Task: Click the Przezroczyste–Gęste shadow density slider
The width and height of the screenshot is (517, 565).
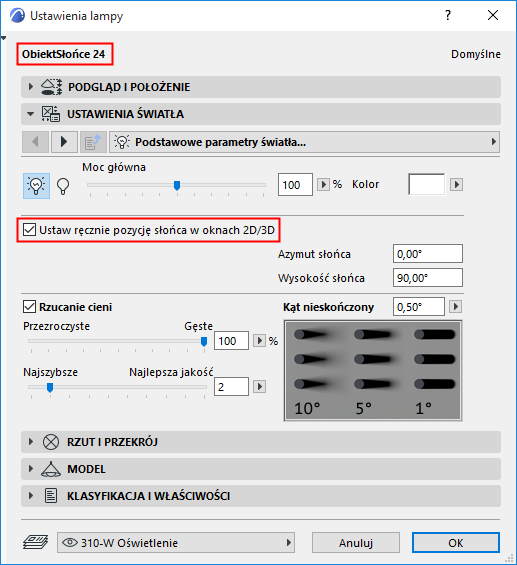Action: coord(117,341)
